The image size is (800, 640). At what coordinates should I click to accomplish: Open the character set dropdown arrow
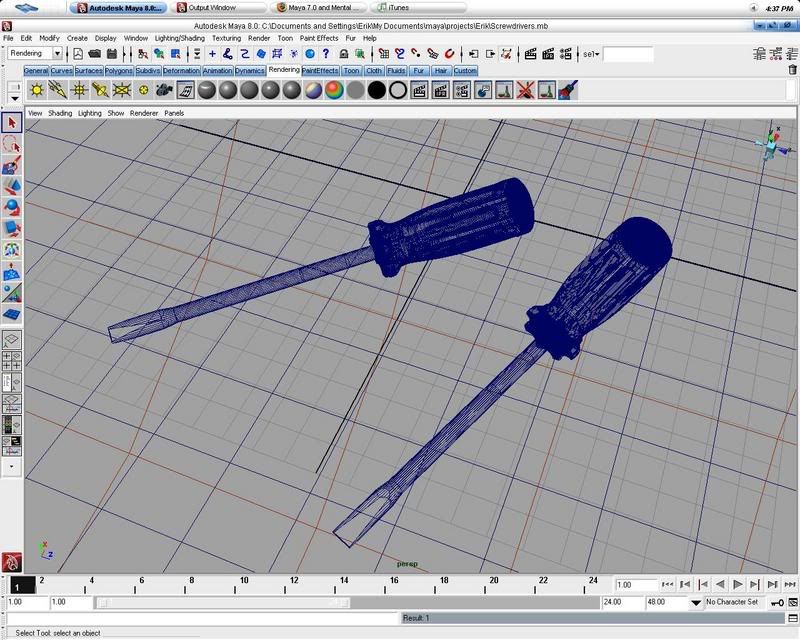coord(695,603)
